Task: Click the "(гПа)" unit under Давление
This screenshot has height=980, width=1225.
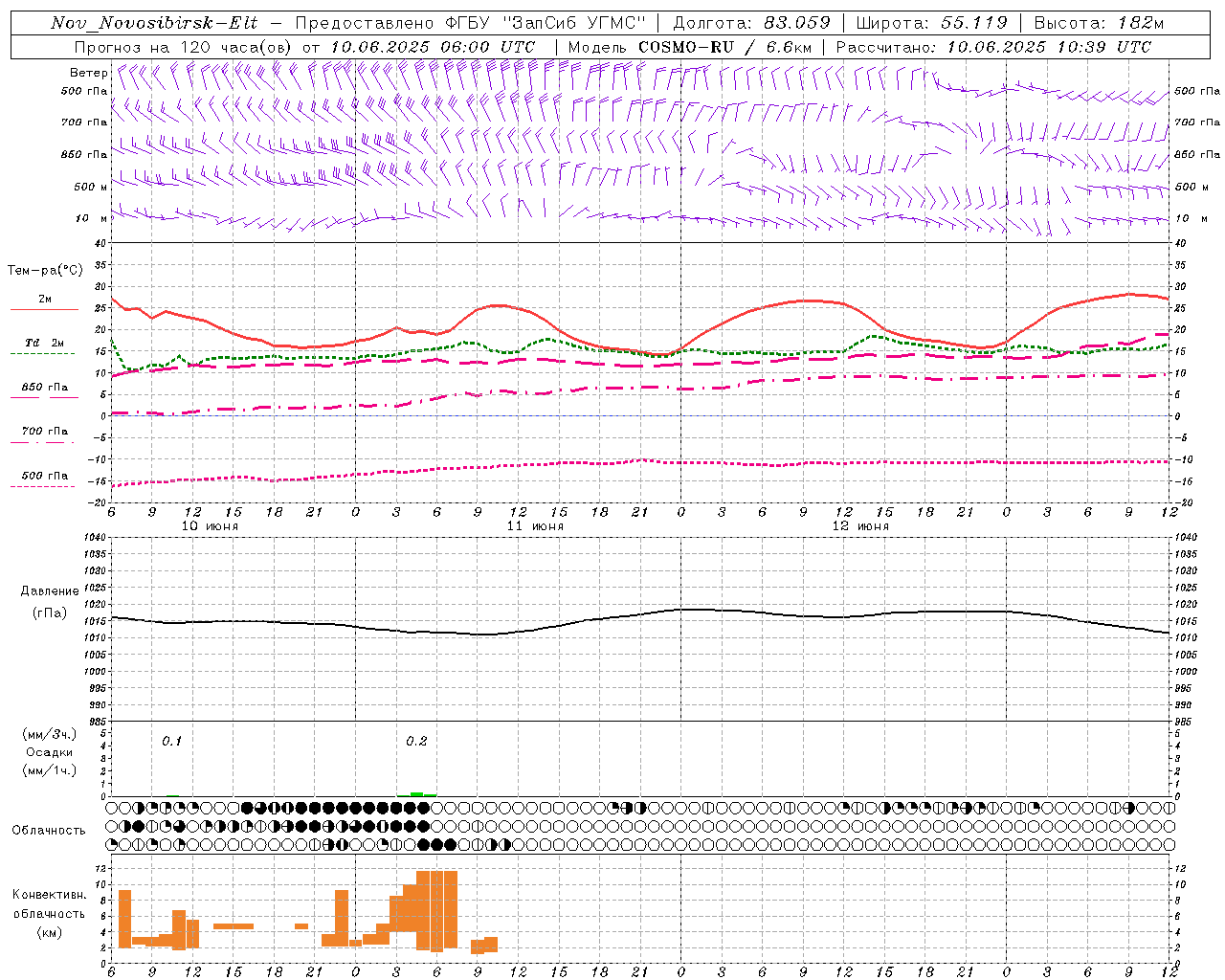Action: (50, 613)
